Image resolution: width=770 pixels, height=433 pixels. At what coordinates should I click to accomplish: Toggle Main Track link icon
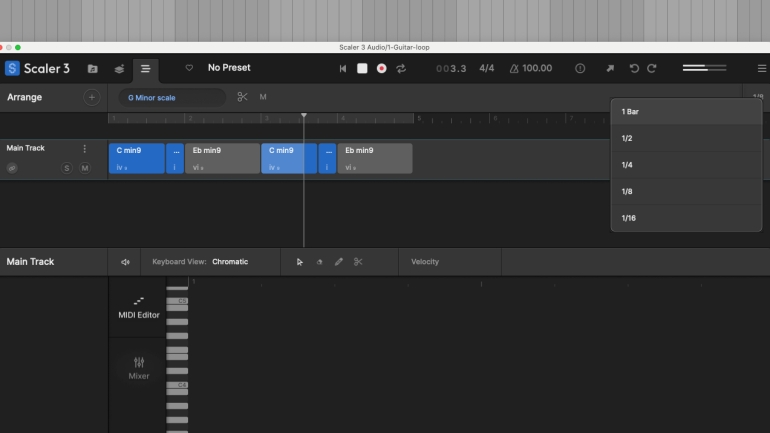12,168
